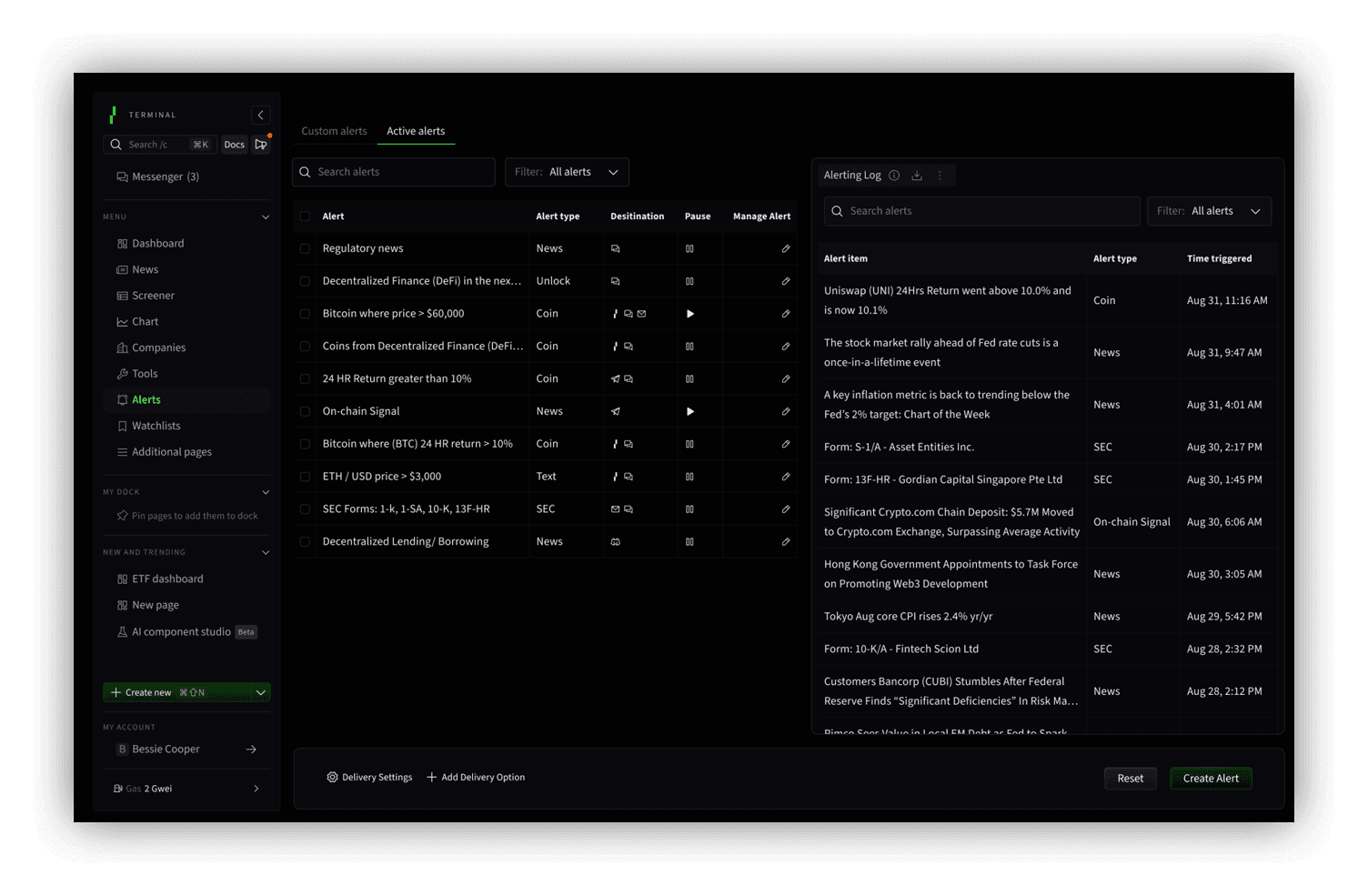
Task: Open the Bessie Cooper account arrow
Action: pyautogui.click(x=251, y=750)
